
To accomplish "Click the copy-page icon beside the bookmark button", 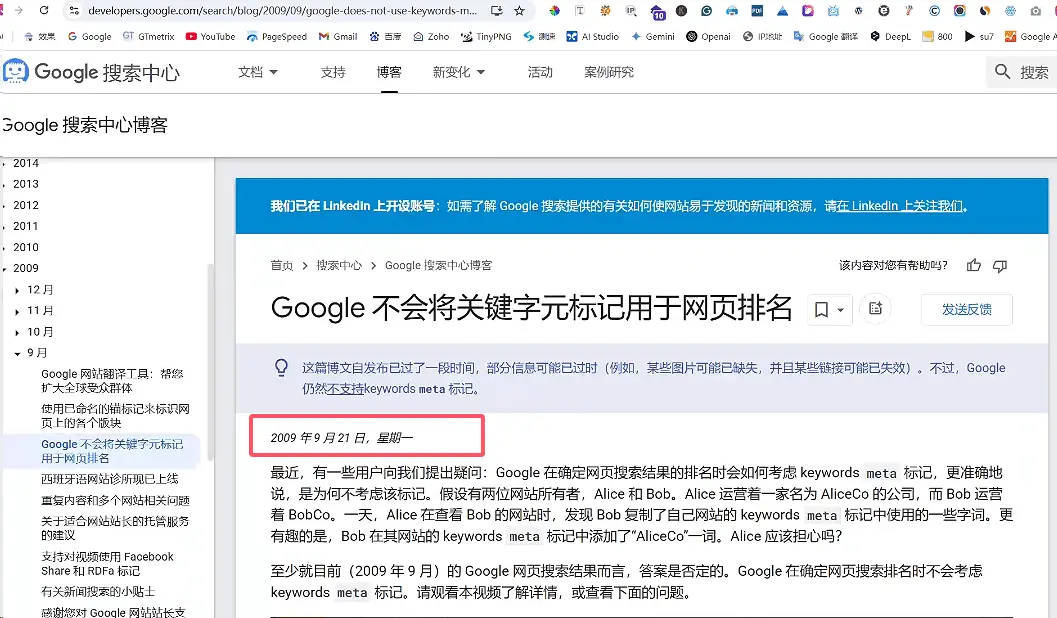I will [875, 309].
